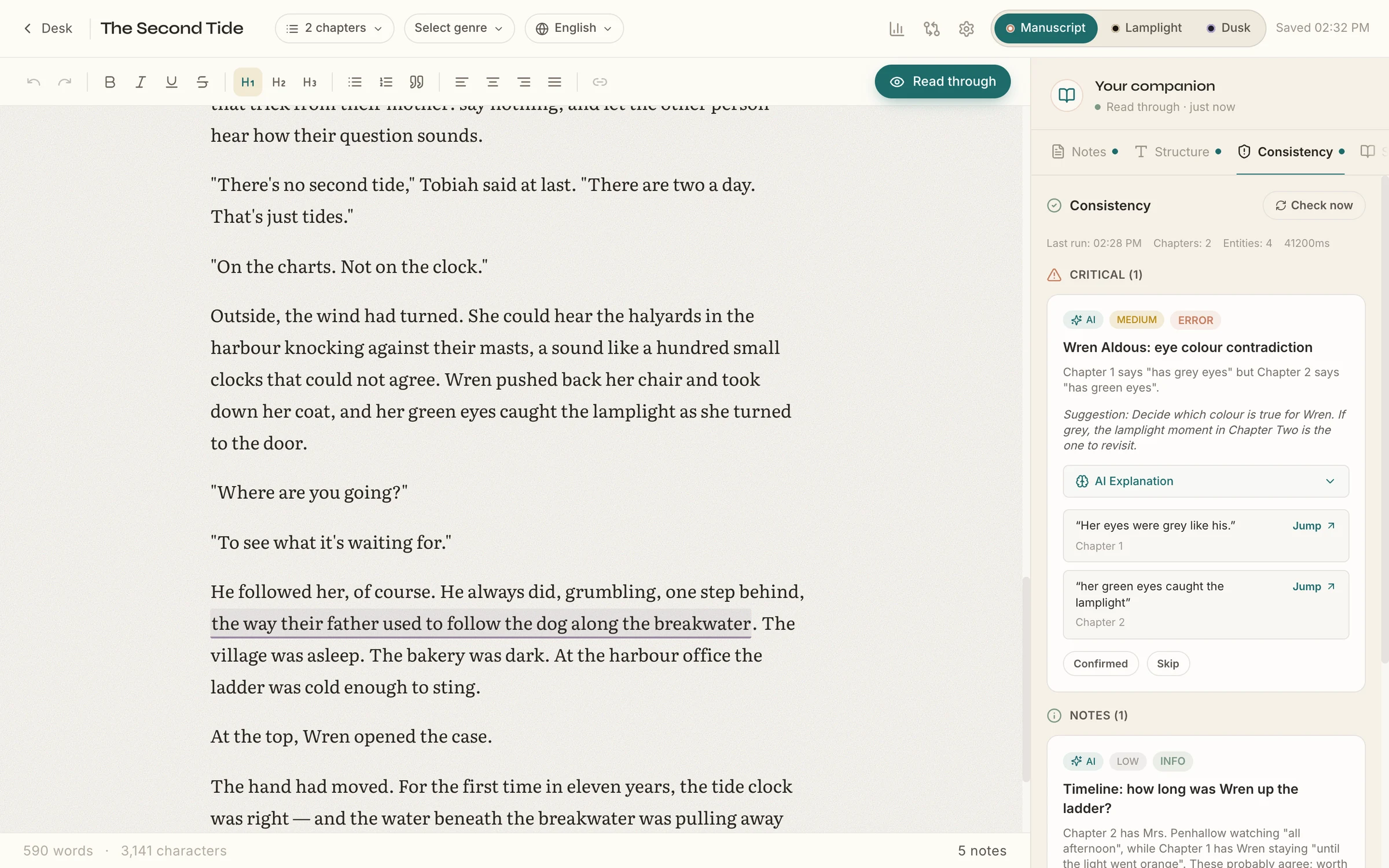Insert a numbered list
The height and width of the screenshot is (868, 1389).
[385, 82]
